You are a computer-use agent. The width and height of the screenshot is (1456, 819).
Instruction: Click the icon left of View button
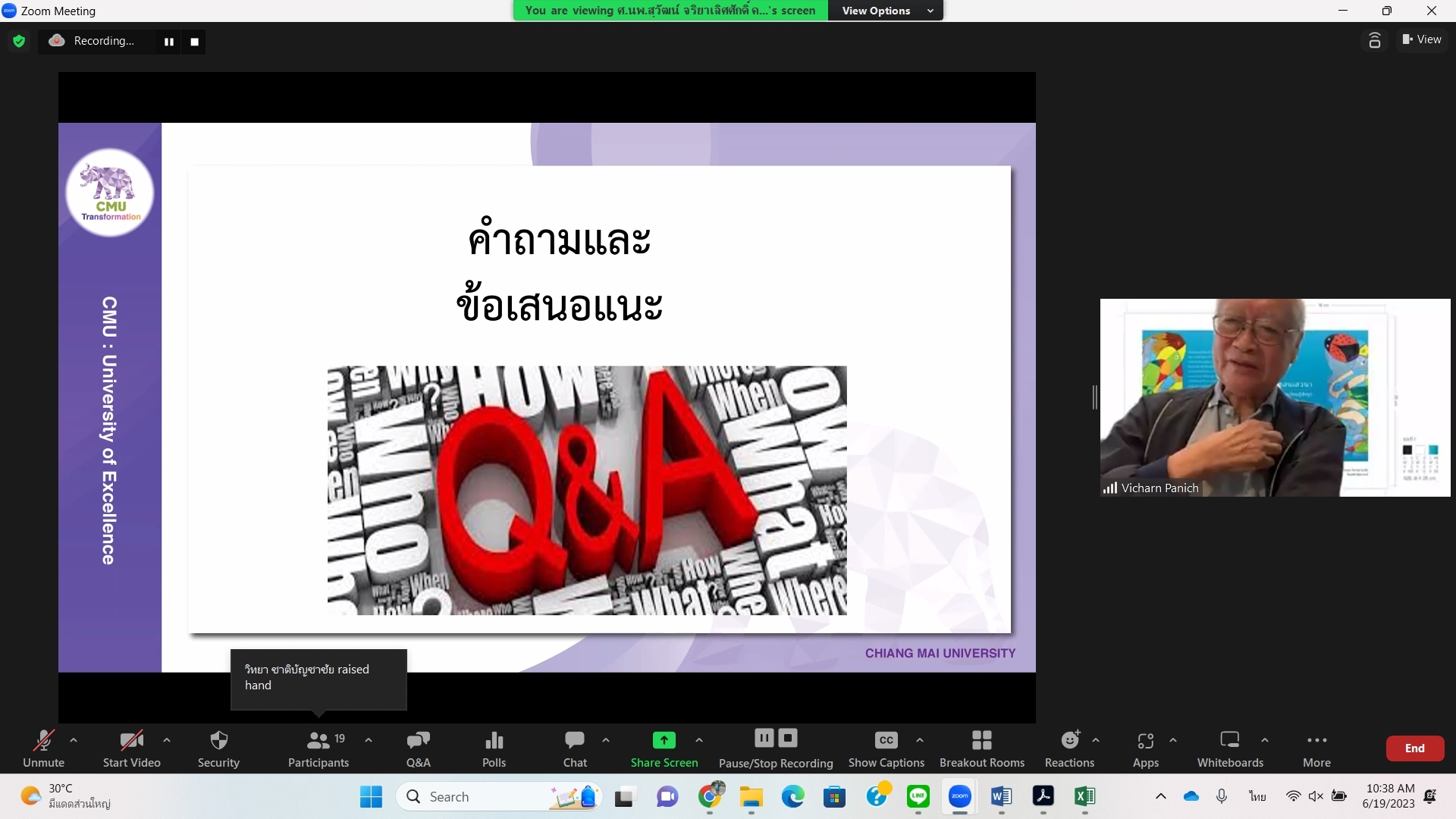point(1375,40)
